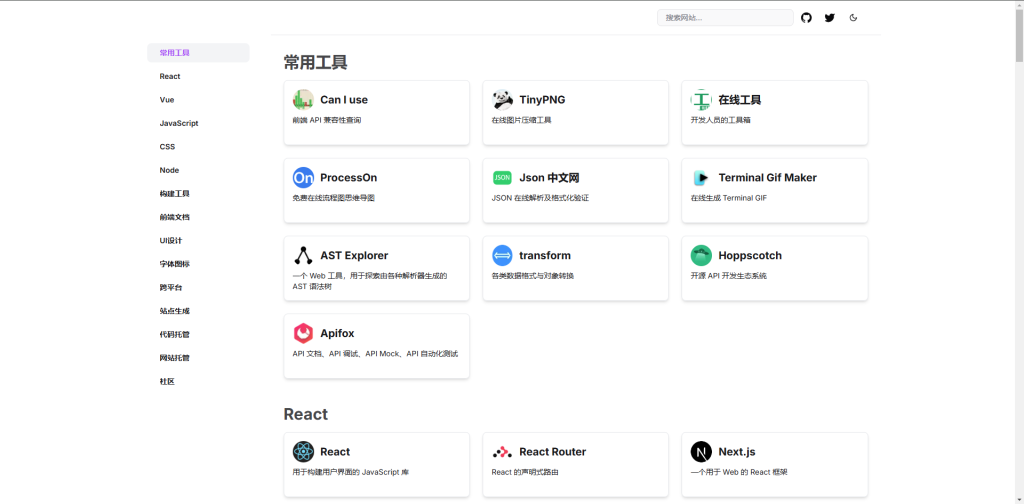Click description 开发人员的工具箱
Image resolution: width=1024 pixels, height=504 pixels.
(720, 120)
